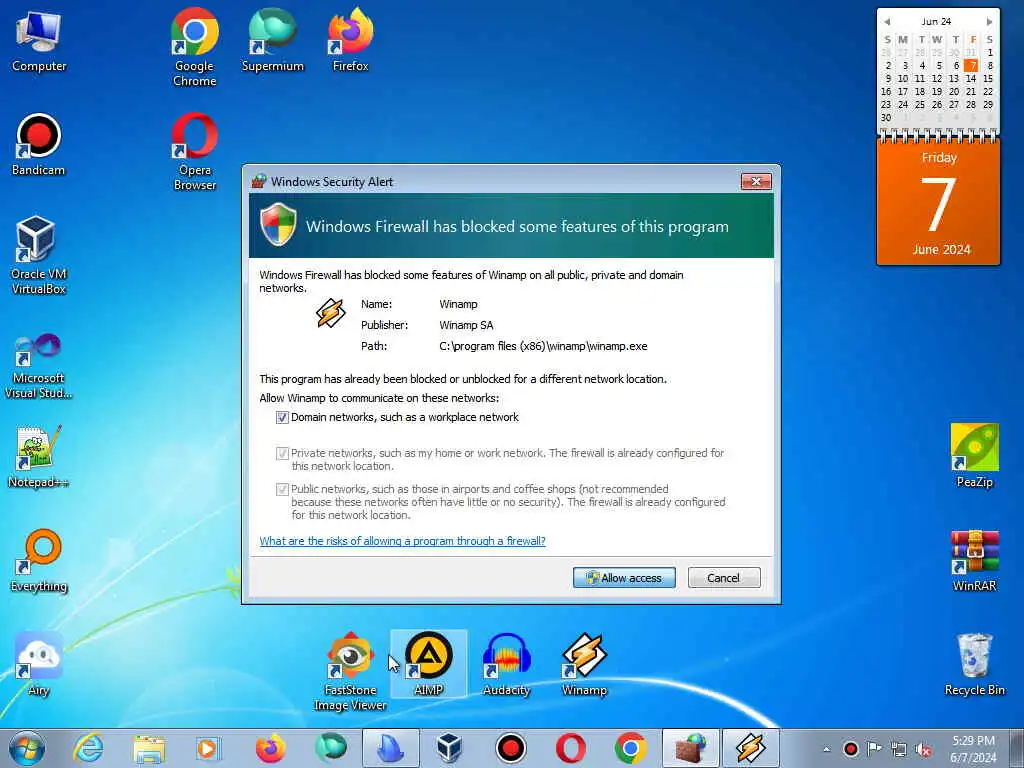Click the Bandicam tray record icon
Viewport: 1024px width, 768px height.
tap(850, 749)
